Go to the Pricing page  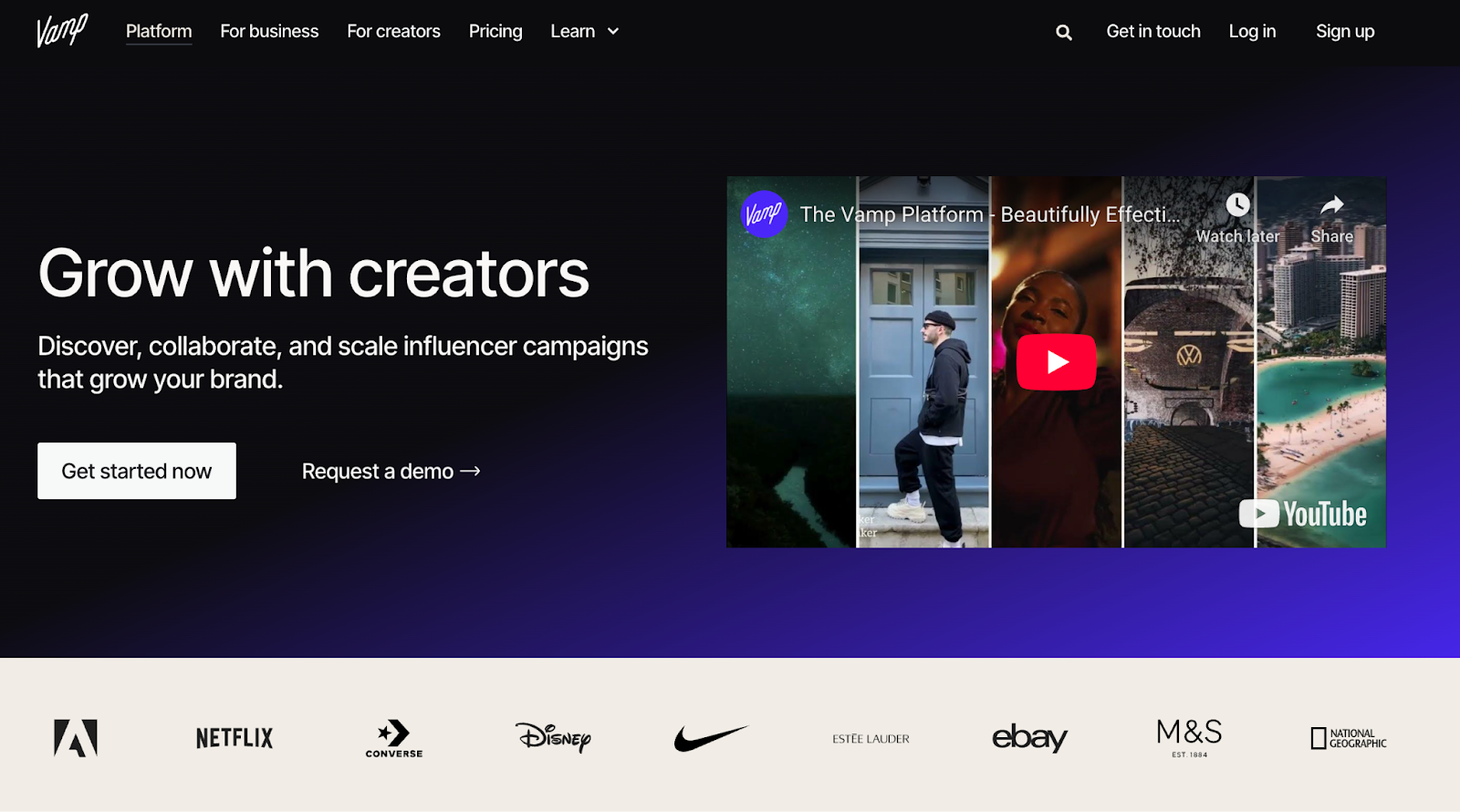(x=495, y=31)
